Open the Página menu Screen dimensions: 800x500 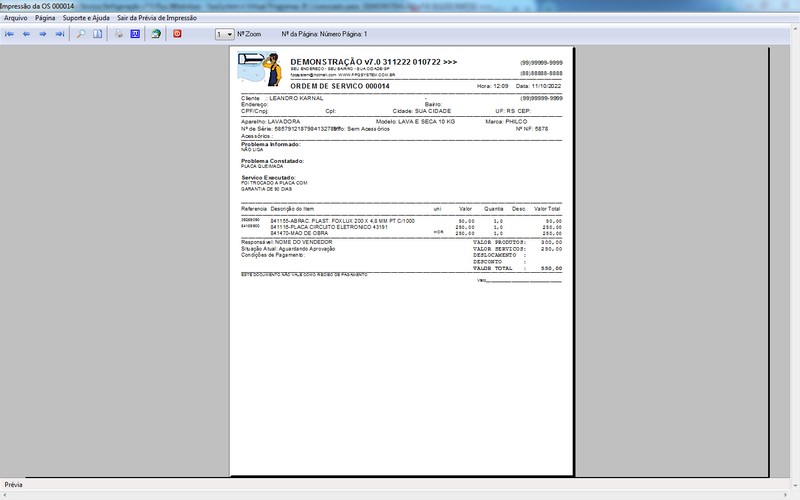(x=45, y=18)
